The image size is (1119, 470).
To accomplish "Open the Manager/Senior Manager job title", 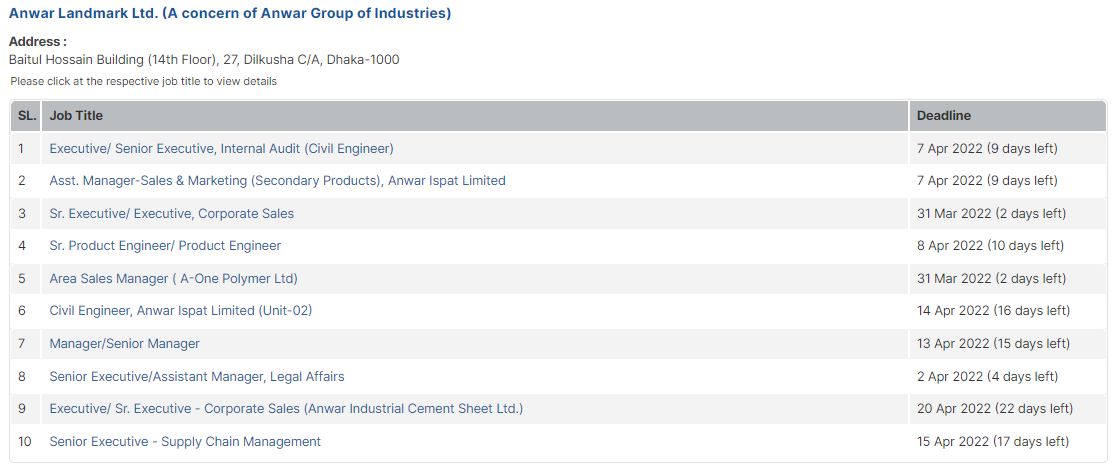I will pos(124,344).
